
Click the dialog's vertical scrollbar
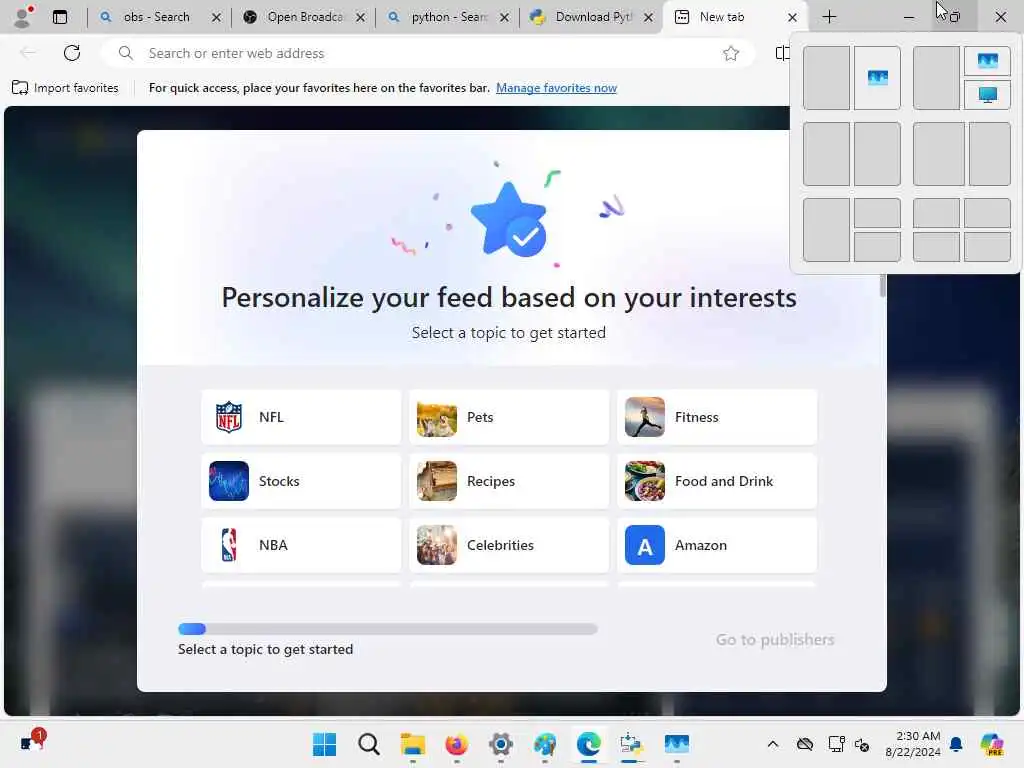coord(883,285)
